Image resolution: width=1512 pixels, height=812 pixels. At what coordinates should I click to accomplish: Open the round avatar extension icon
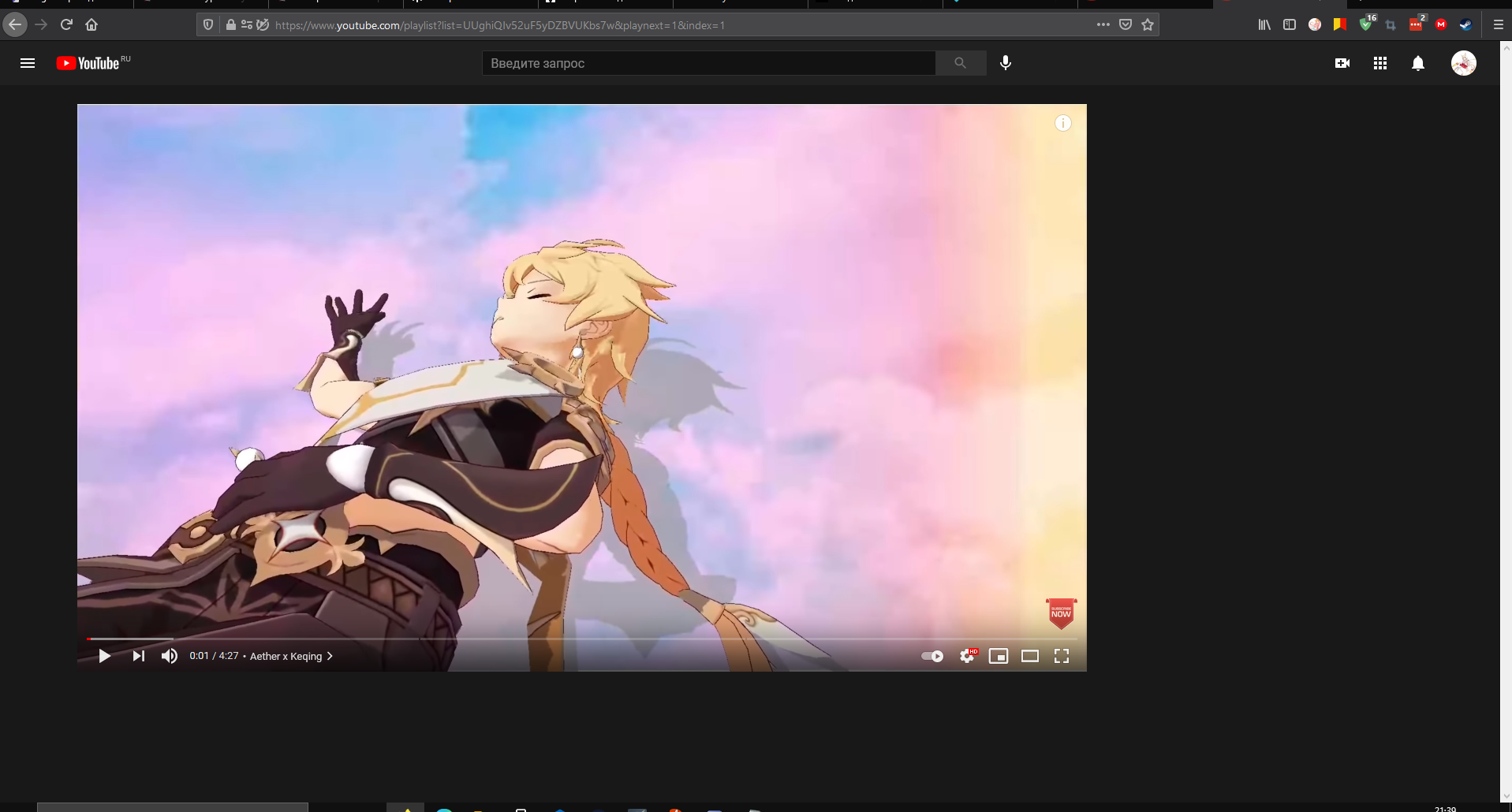1315,24
